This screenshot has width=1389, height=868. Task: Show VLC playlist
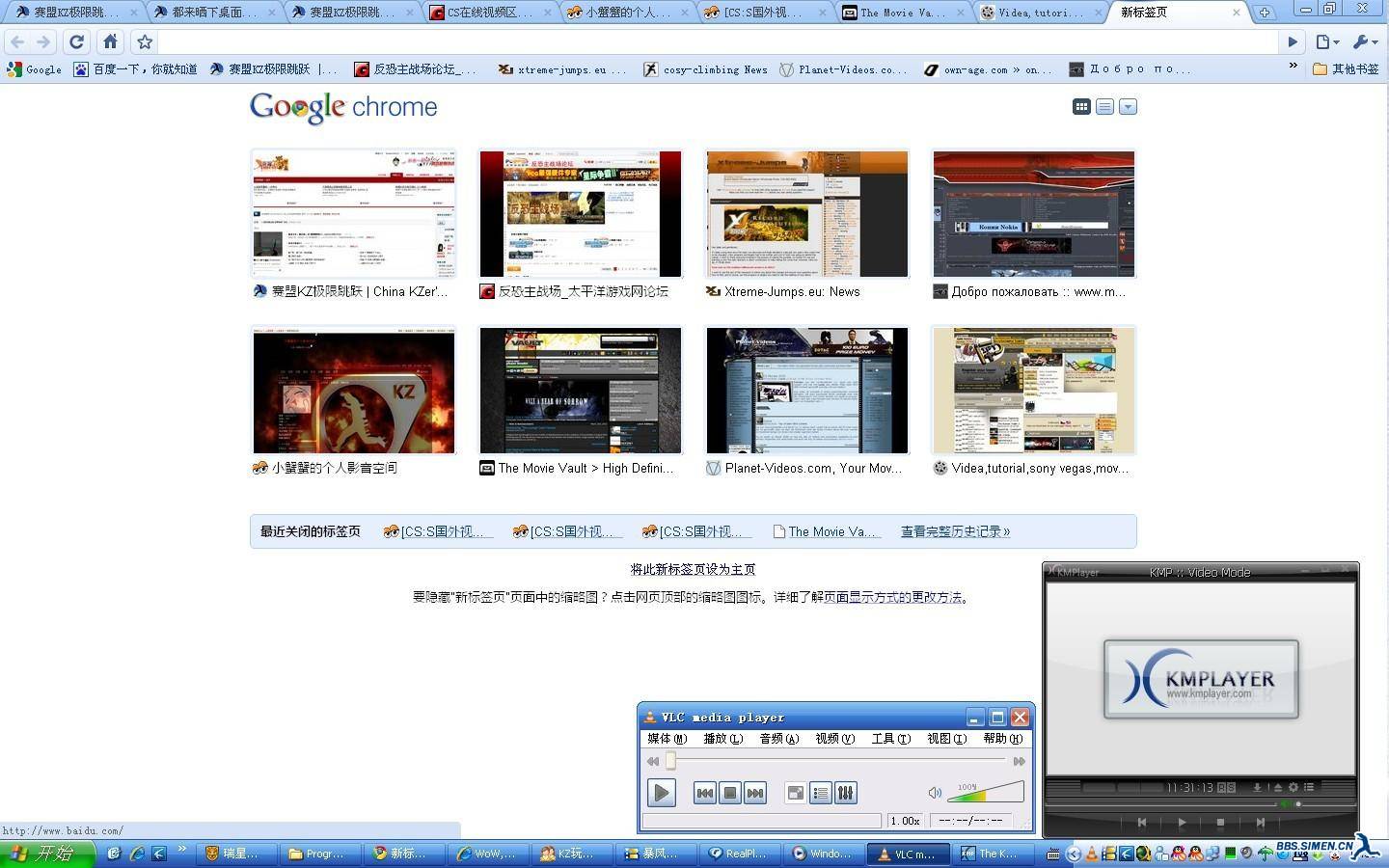tap(821, 793)
